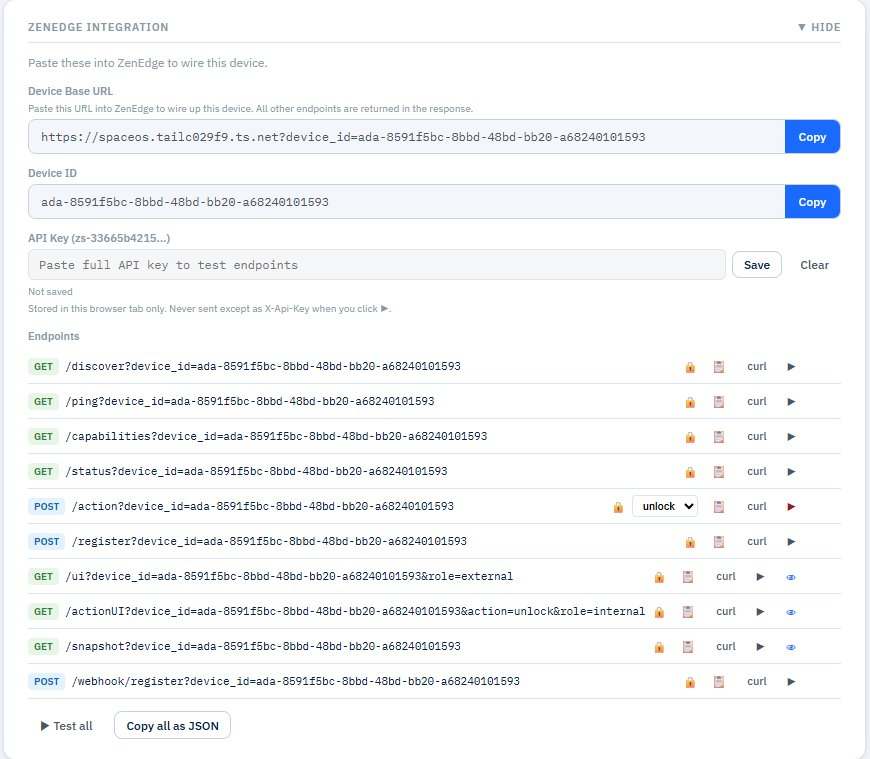870x759 pixels.
Task: Run the red /action endpoint play button
Action: [x=791, y=507]
